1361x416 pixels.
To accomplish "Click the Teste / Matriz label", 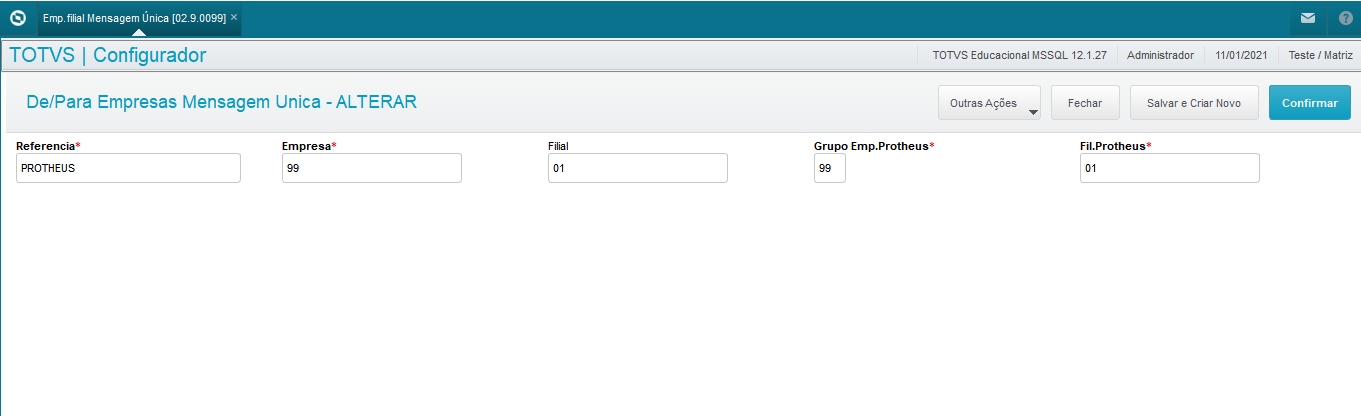I will click(1321, 56).
